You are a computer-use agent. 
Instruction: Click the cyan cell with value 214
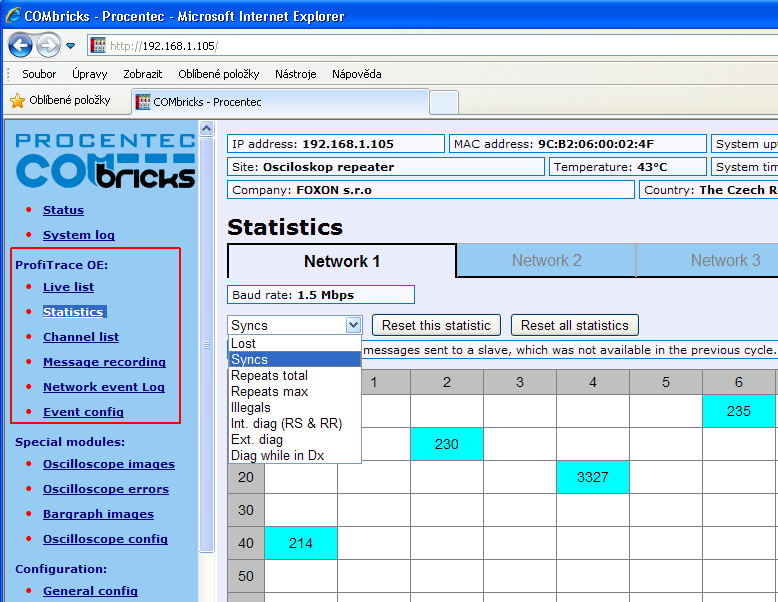tap(301, 543)
